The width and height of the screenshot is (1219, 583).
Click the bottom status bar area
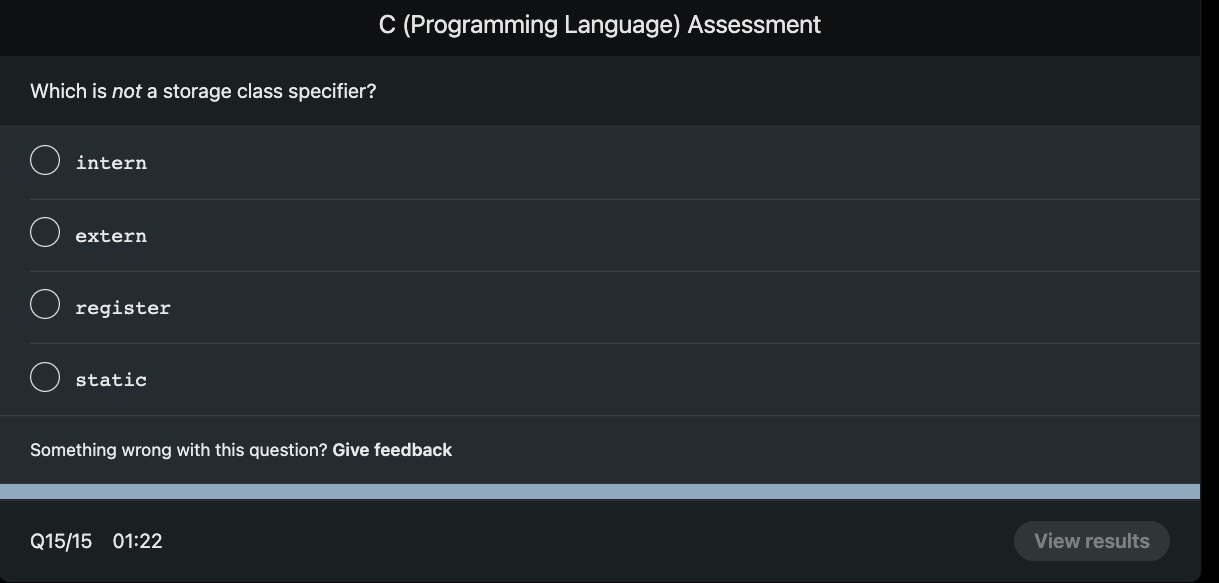click(x=600, y=540)
